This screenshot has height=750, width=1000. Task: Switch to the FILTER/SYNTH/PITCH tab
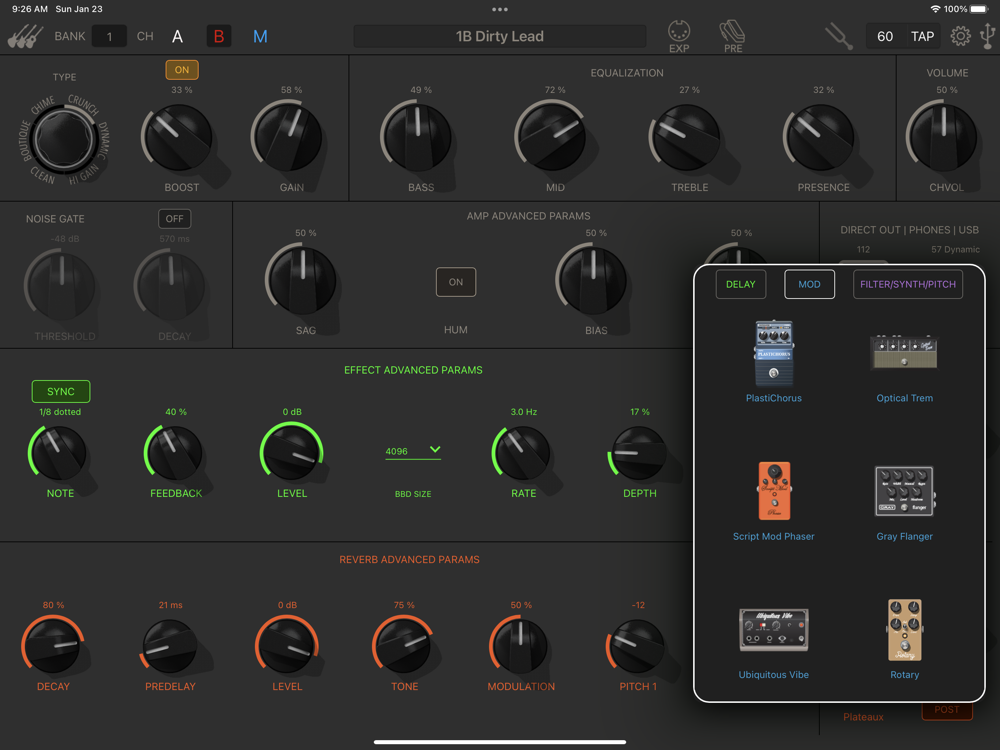coord(908,284)
